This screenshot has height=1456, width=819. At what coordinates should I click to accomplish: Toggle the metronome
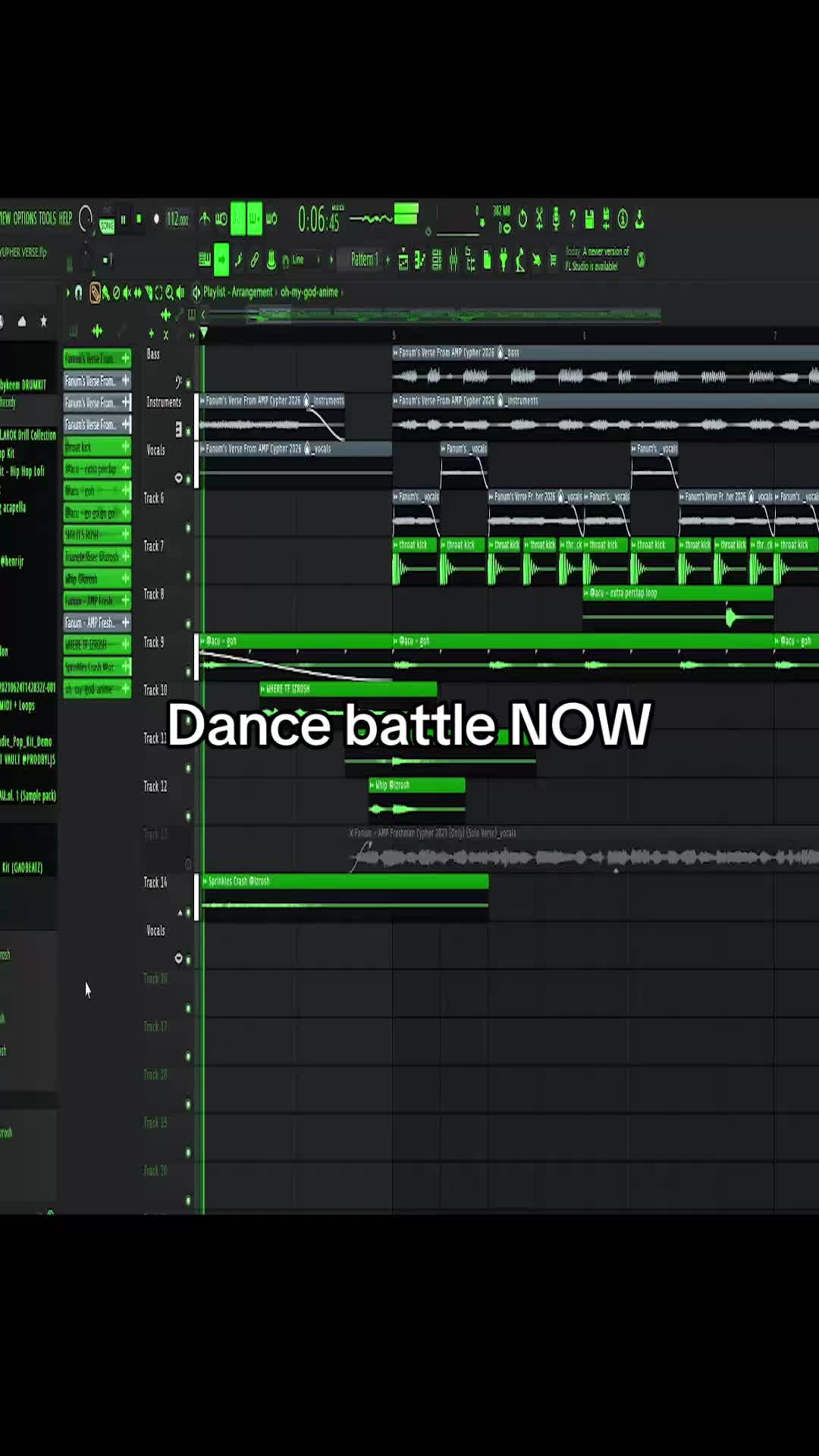[x=205, y=219]
